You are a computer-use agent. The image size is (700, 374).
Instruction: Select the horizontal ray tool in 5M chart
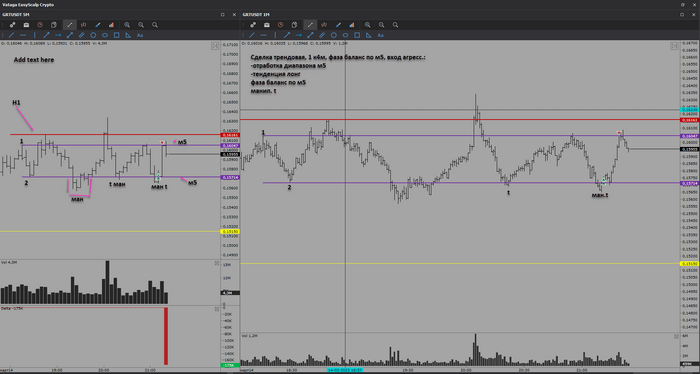click(58, 35)
